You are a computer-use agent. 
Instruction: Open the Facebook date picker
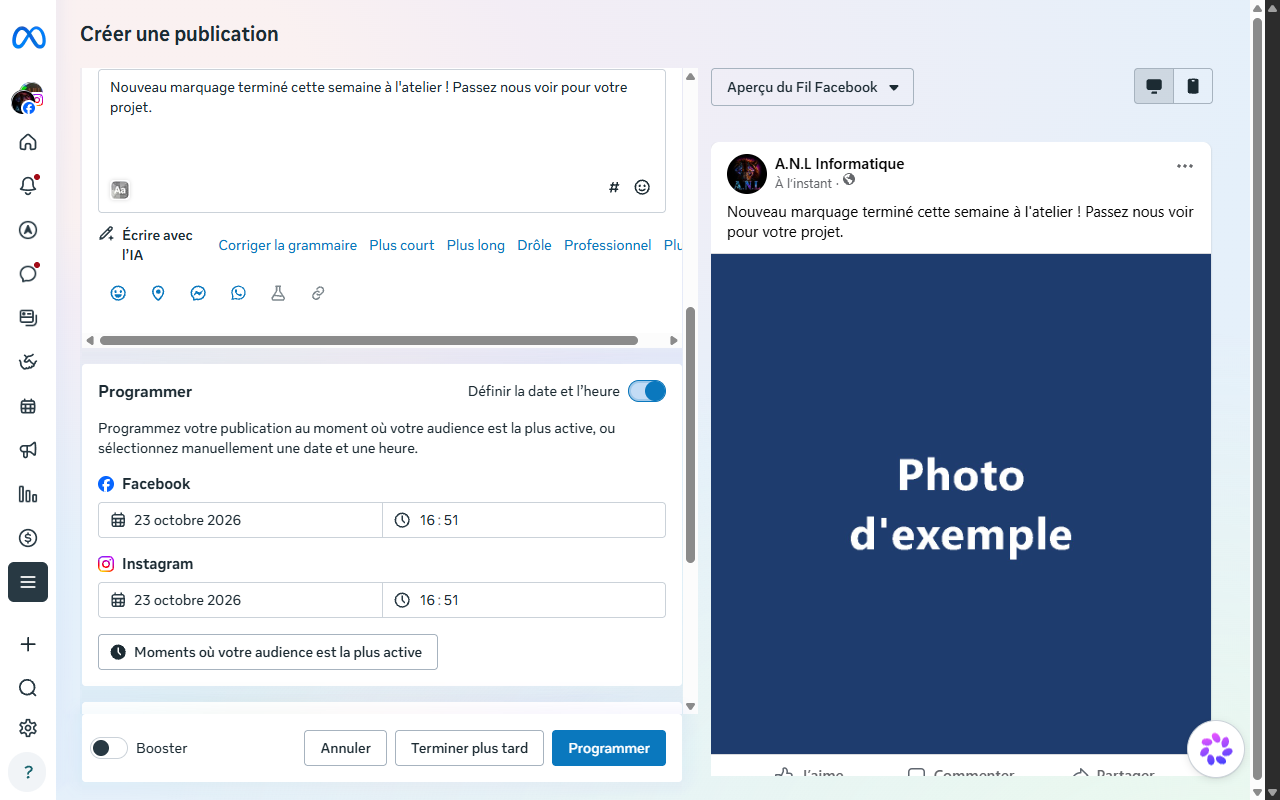240,520
